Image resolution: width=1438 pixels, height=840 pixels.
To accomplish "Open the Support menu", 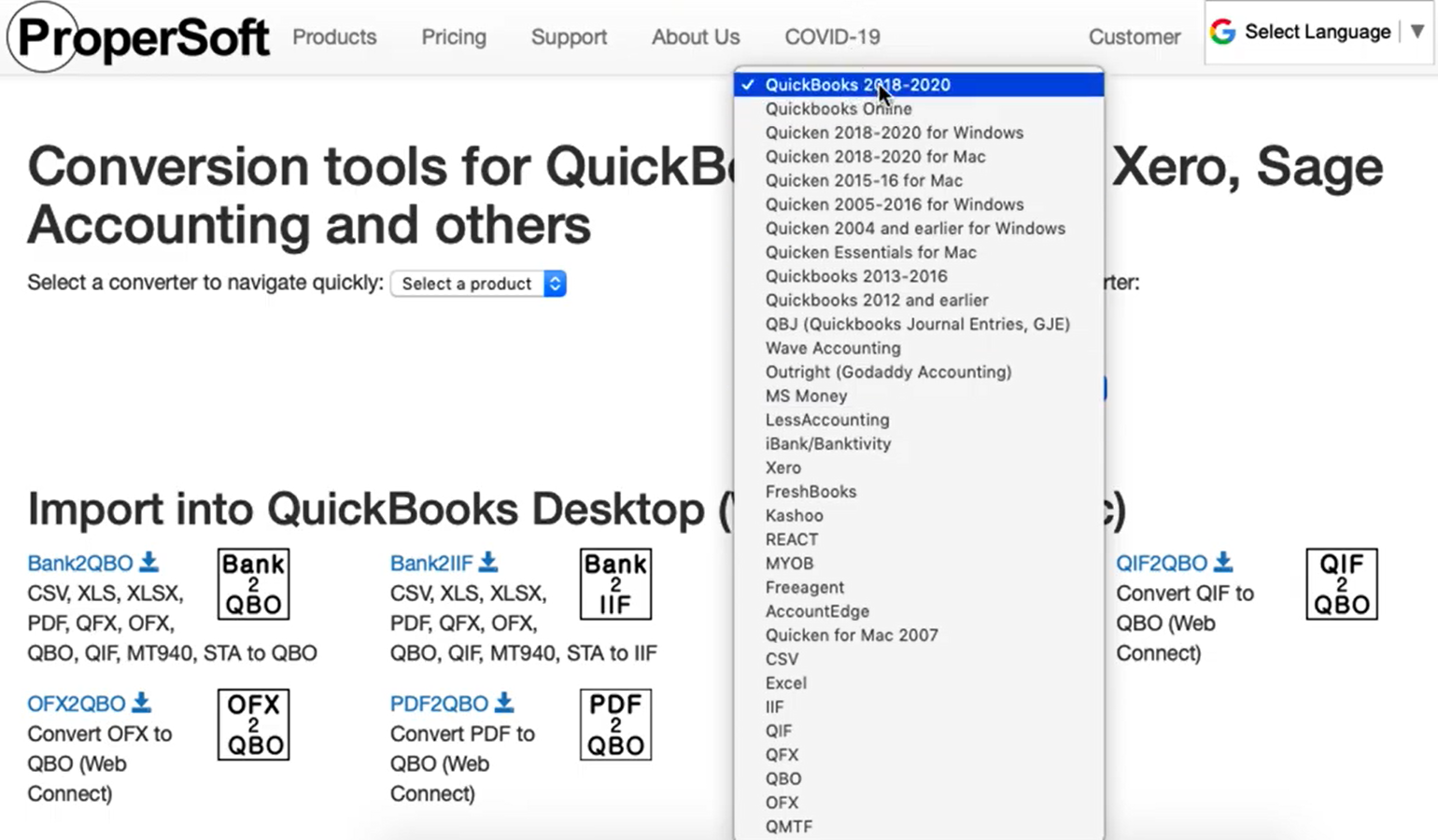I will [569, 37].
